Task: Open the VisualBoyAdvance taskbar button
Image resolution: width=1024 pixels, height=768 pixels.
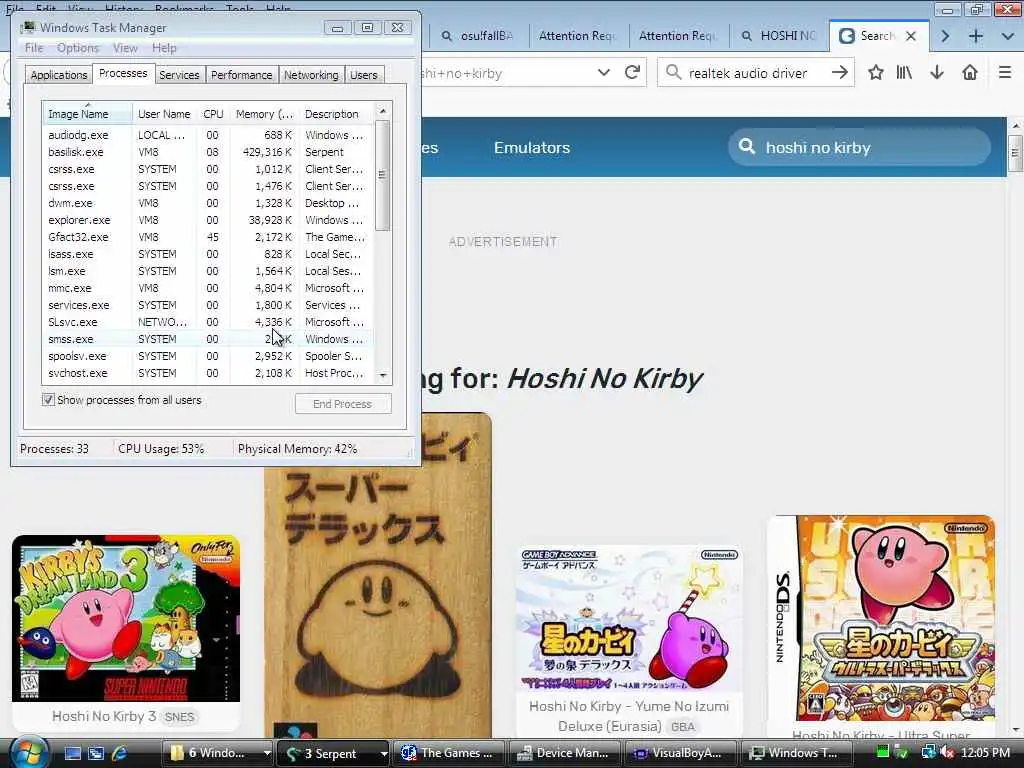Action: pyautogui.click(x=679, y=753)
